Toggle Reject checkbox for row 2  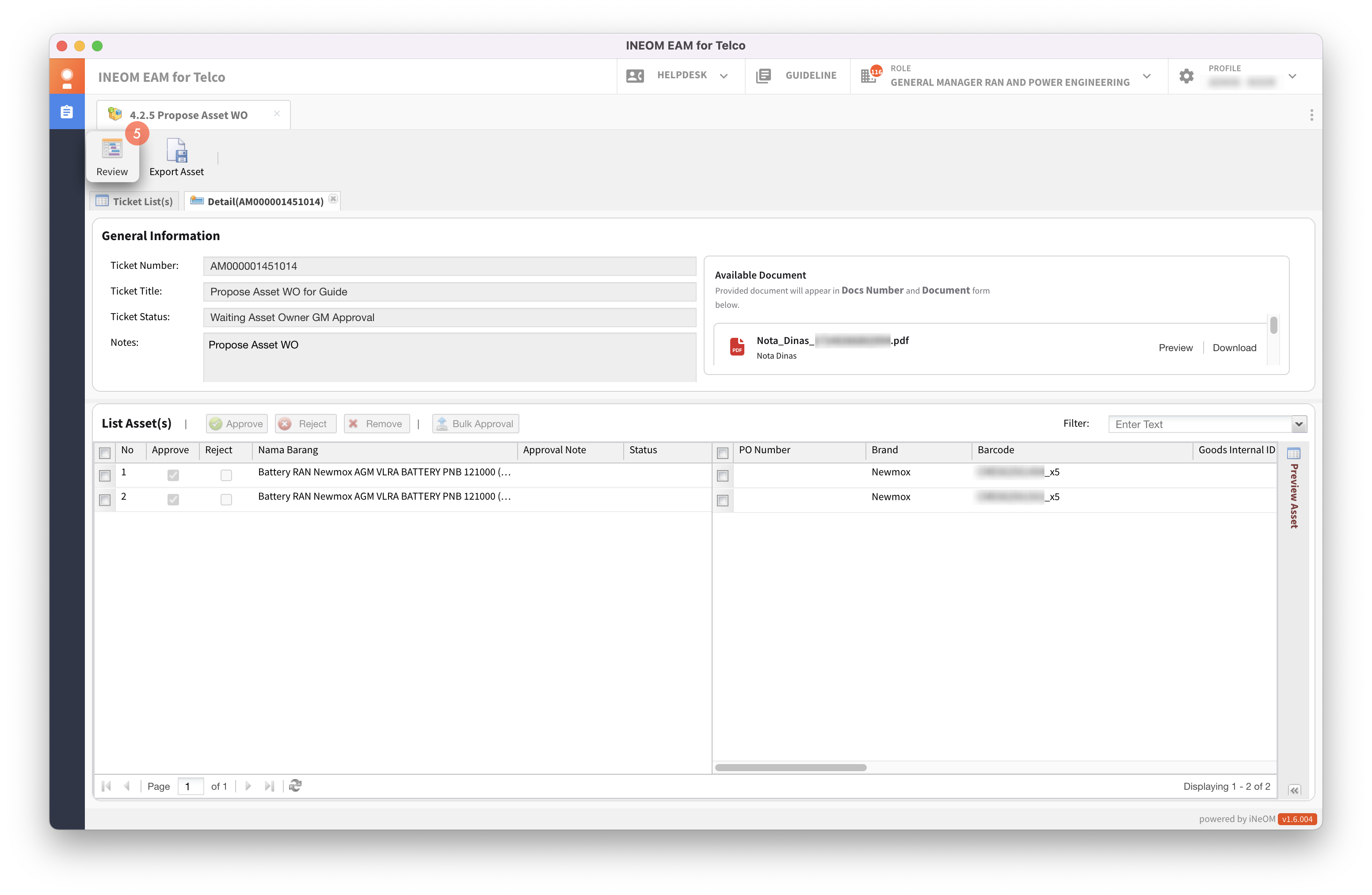(x=226, y=499)
